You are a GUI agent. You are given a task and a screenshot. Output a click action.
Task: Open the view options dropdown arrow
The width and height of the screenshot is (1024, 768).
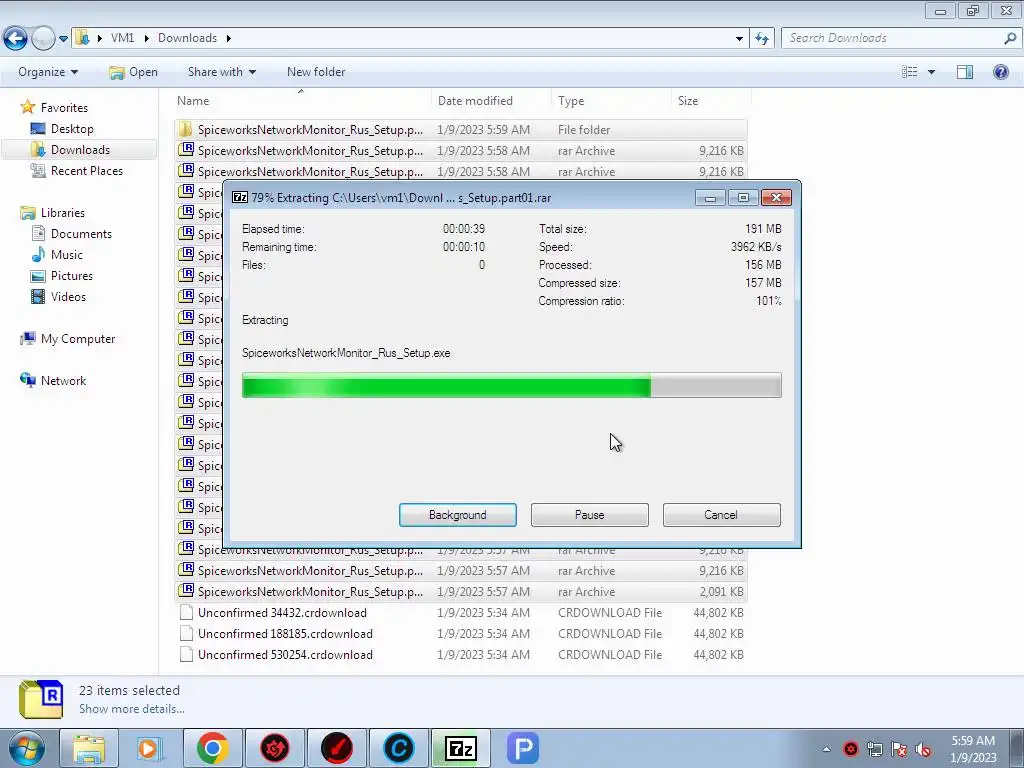tap(931, 72)
